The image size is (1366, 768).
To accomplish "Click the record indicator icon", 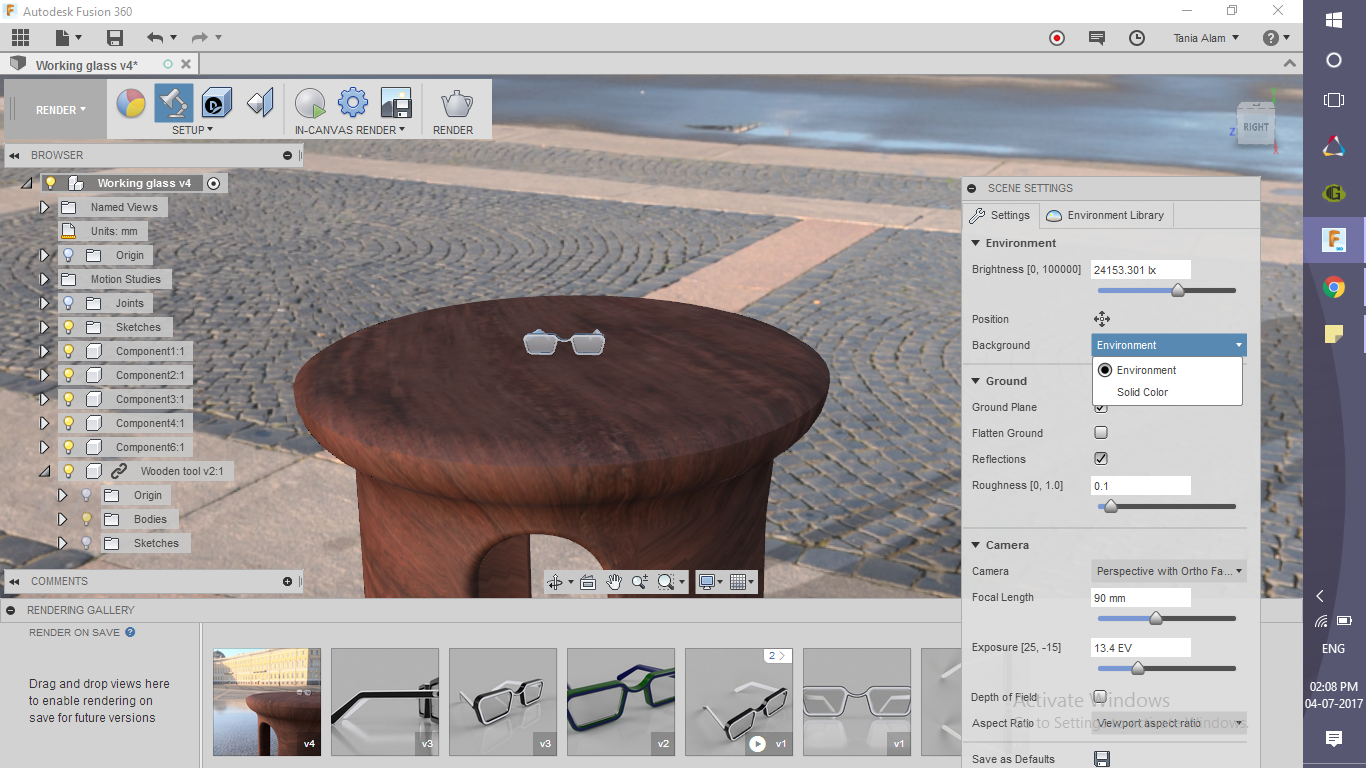I will click(x=1057, y=38).
